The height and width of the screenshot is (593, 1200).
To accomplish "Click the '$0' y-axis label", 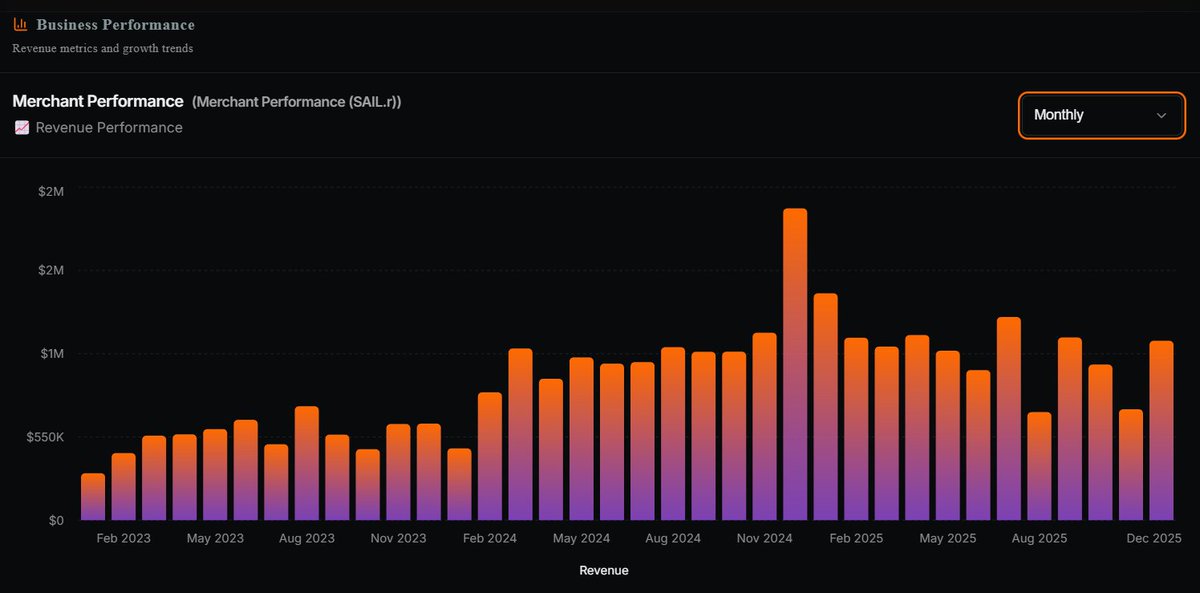I will (56, 521).
